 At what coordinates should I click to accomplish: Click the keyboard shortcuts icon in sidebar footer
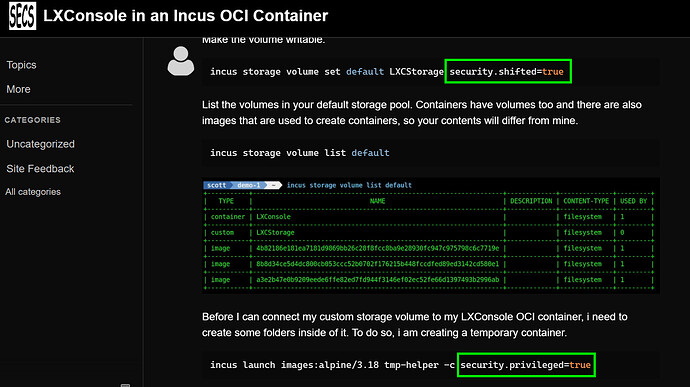point(125,385)
